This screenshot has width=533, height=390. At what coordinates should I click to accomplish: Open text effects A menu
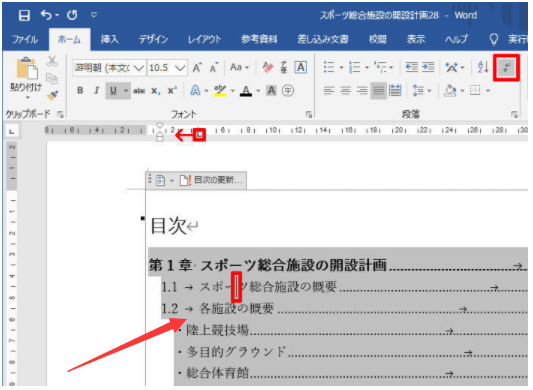point(195,91)
